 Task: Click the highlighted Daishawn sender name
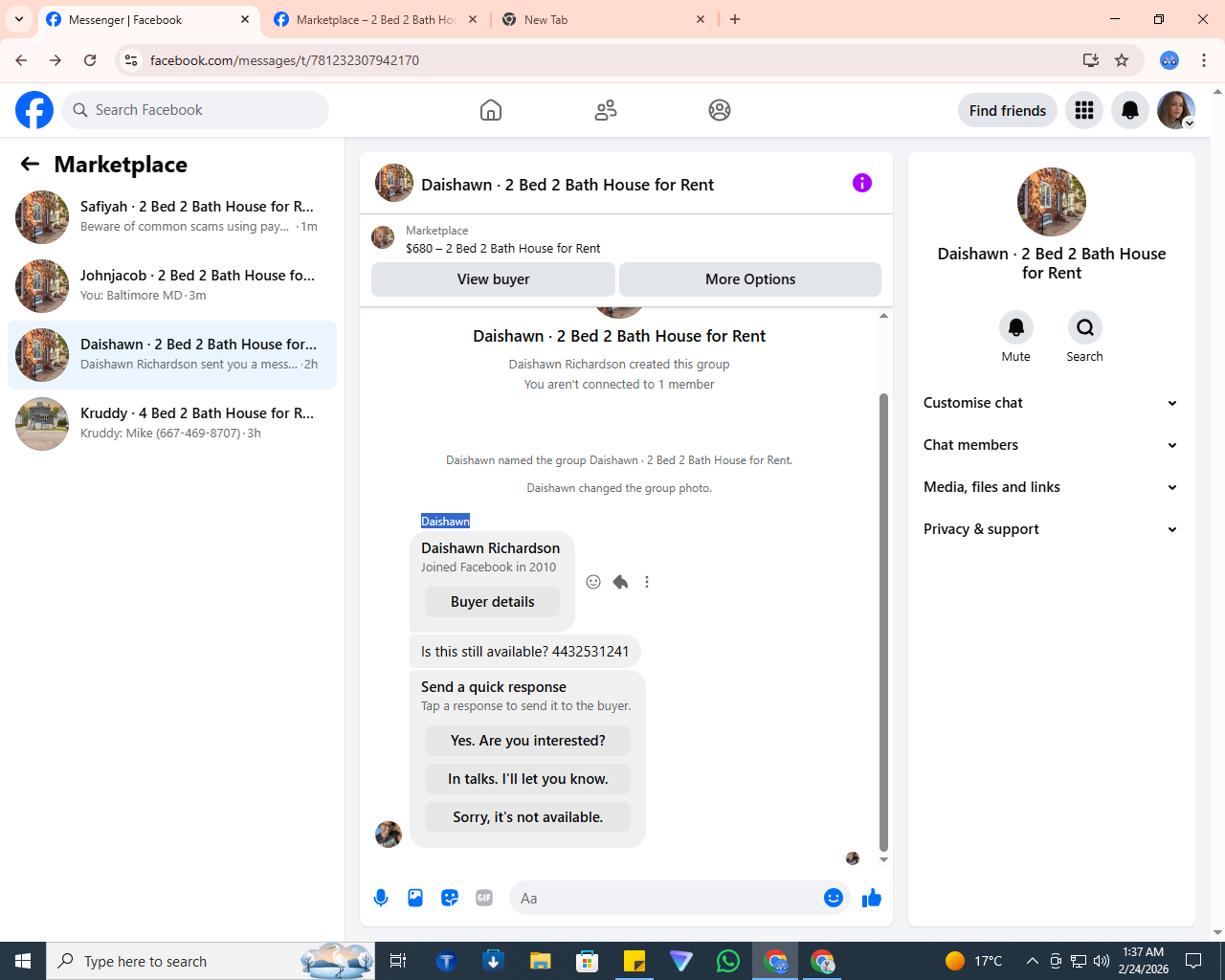[445, 522]
